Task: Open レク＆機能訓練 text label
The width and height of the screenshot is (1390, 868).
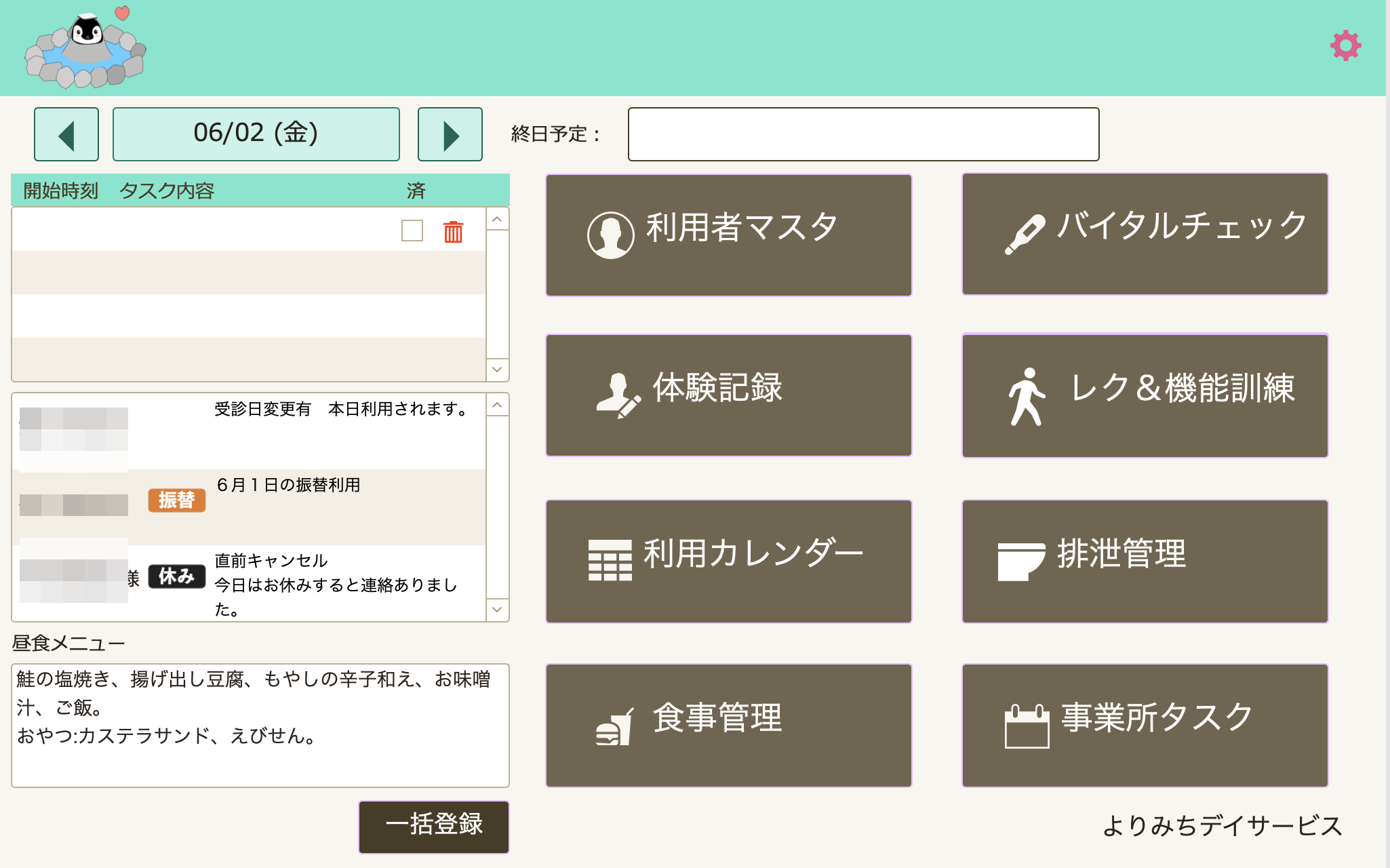Action: point(1183,388)
